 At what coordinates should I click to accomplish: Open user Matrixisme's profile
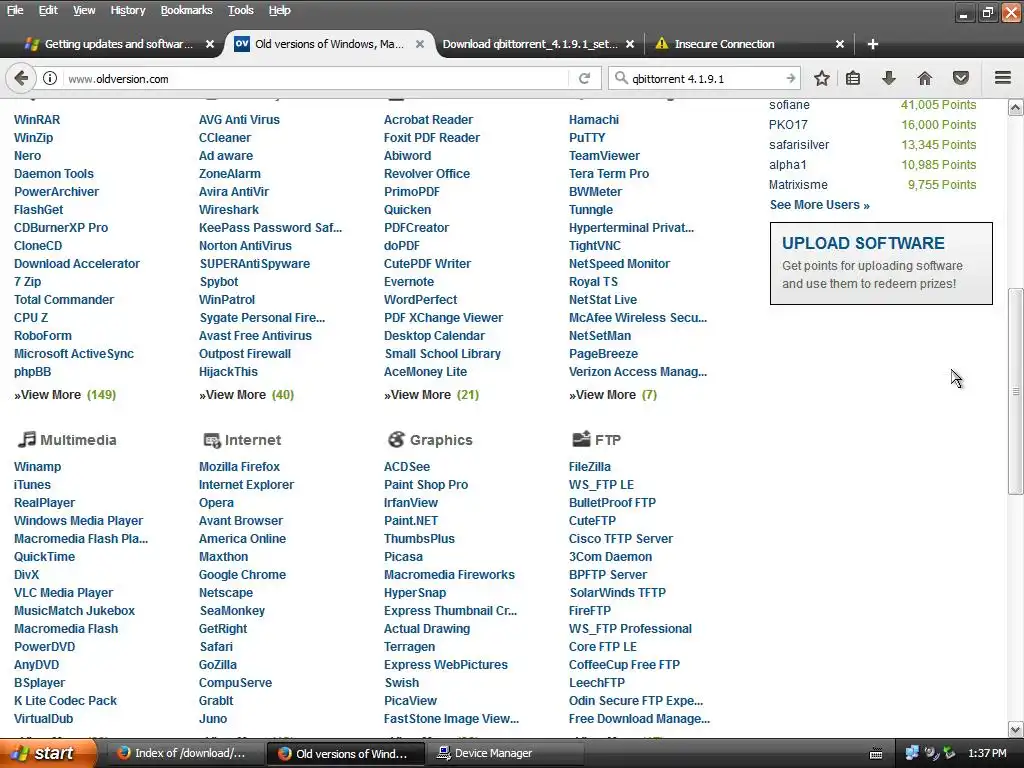798,185
